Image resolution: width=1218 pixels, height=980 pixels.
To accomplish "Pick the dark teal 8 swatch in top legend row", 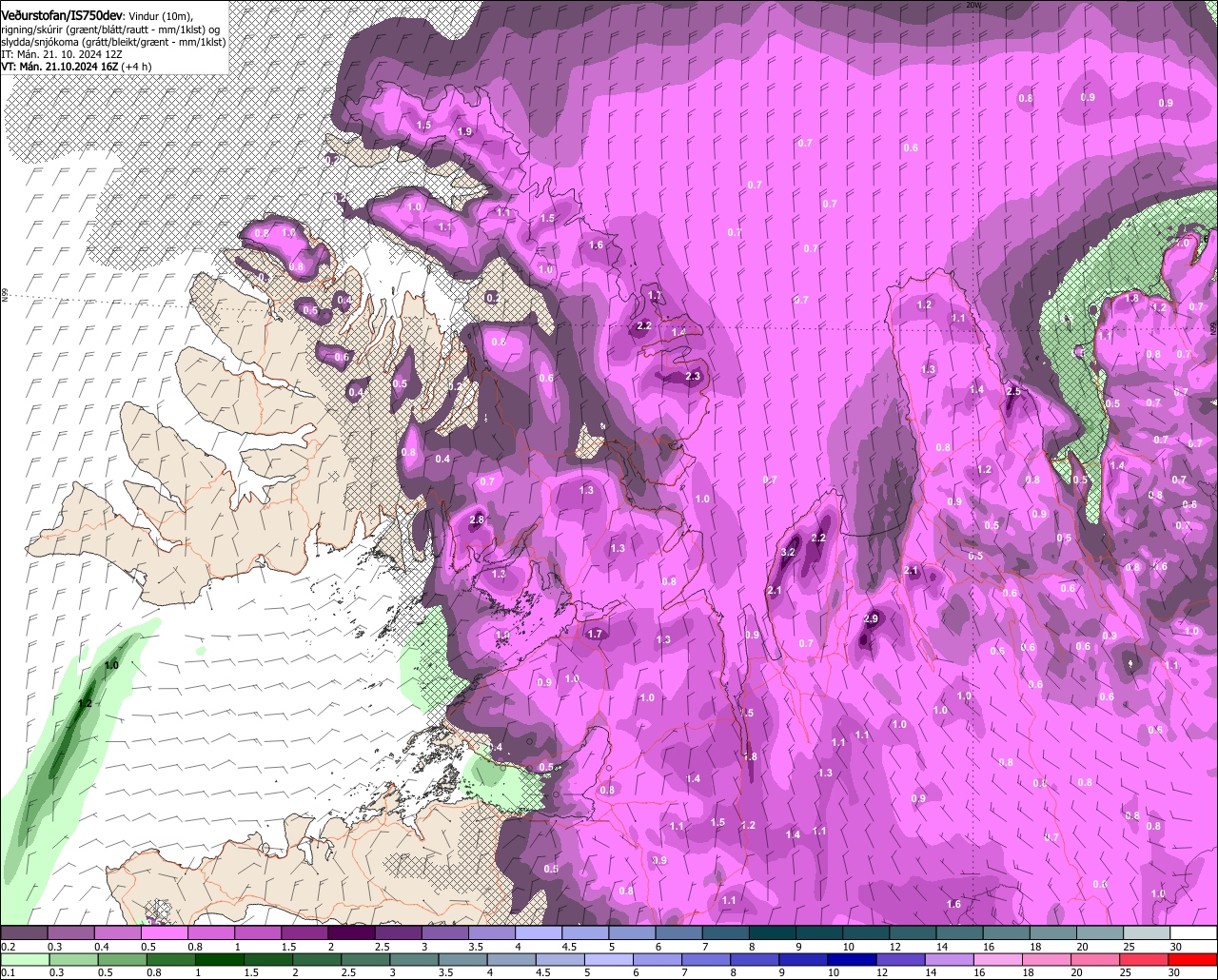I will pyautogui.click(x=773, y=933).
